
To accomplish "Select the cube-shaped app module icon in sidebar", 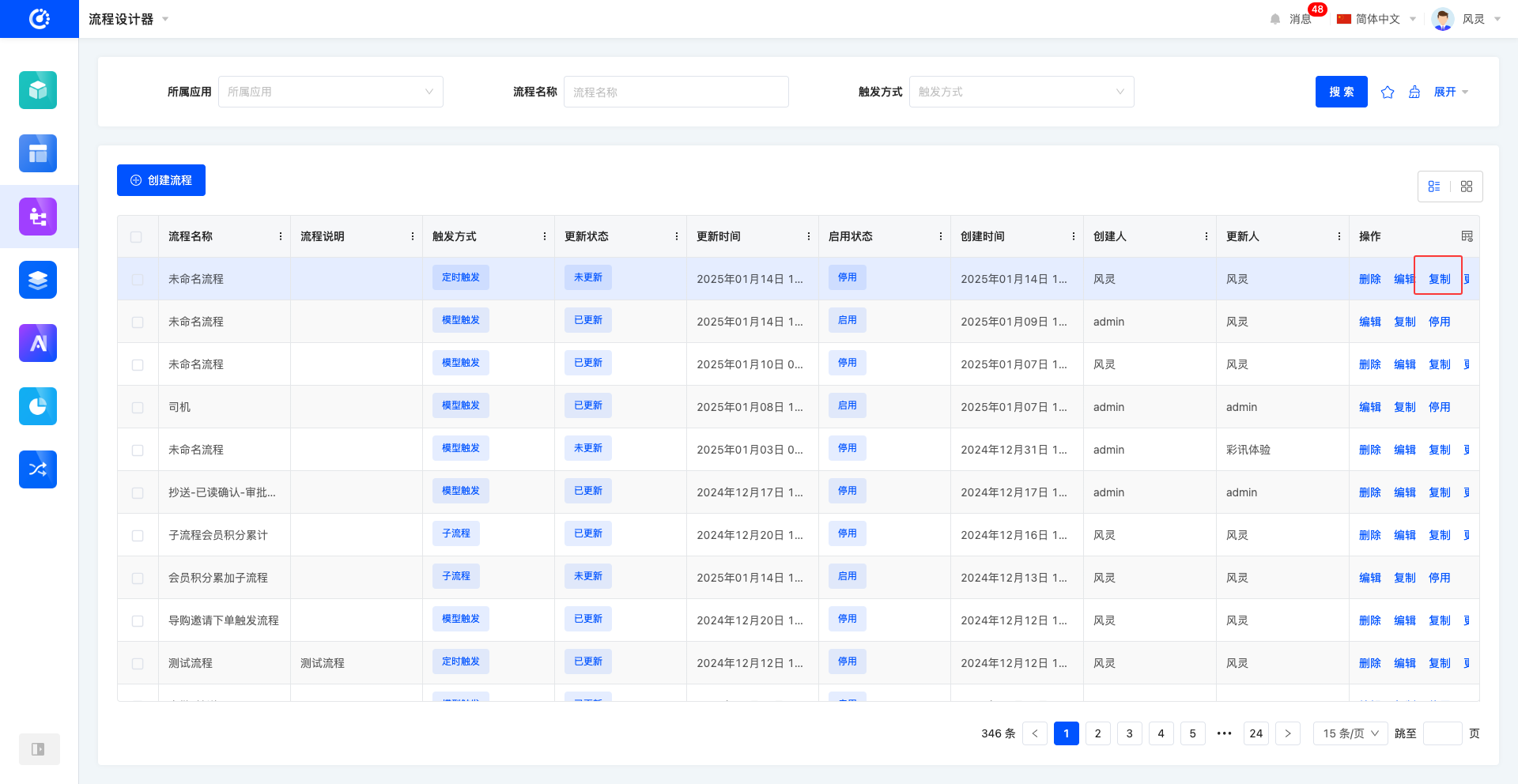I will point(38,90).
